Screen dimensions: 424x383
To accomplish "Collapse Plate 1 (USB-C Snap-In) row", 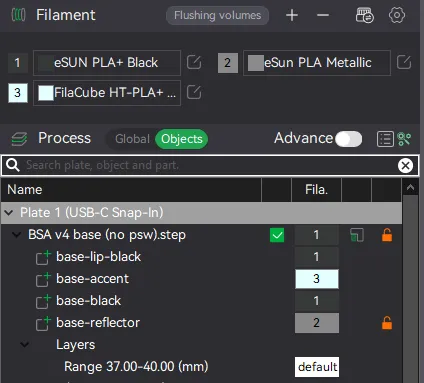I will [x=9, y=212].
